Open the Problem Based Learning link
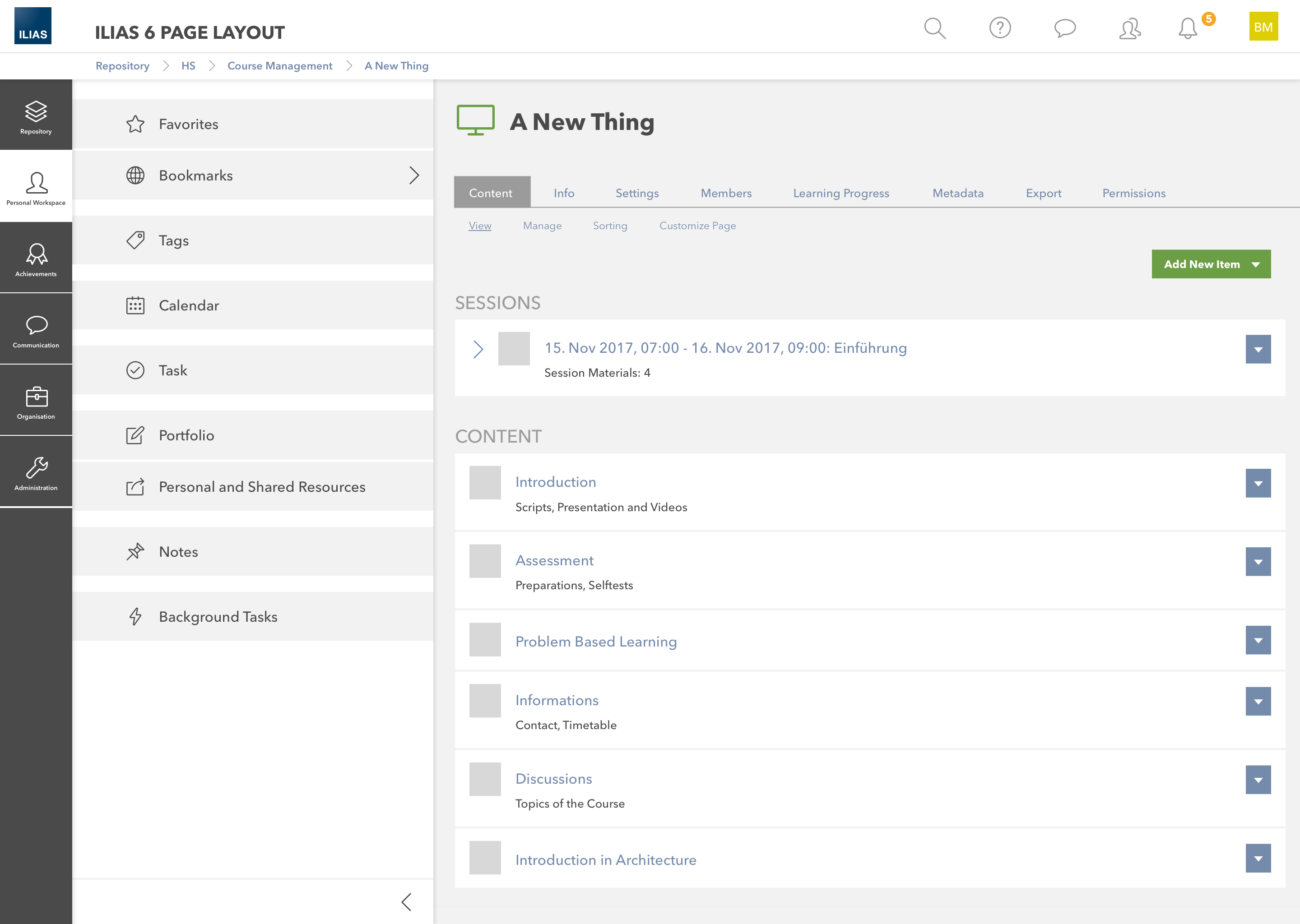This screenshot has width=1300, height=924. tap(595, 641)
